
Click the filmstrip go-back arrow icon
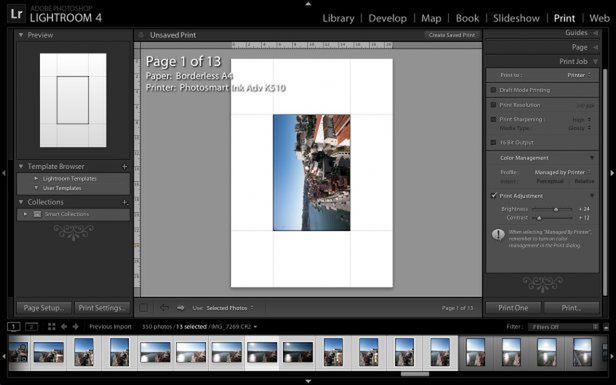[64, 326]
